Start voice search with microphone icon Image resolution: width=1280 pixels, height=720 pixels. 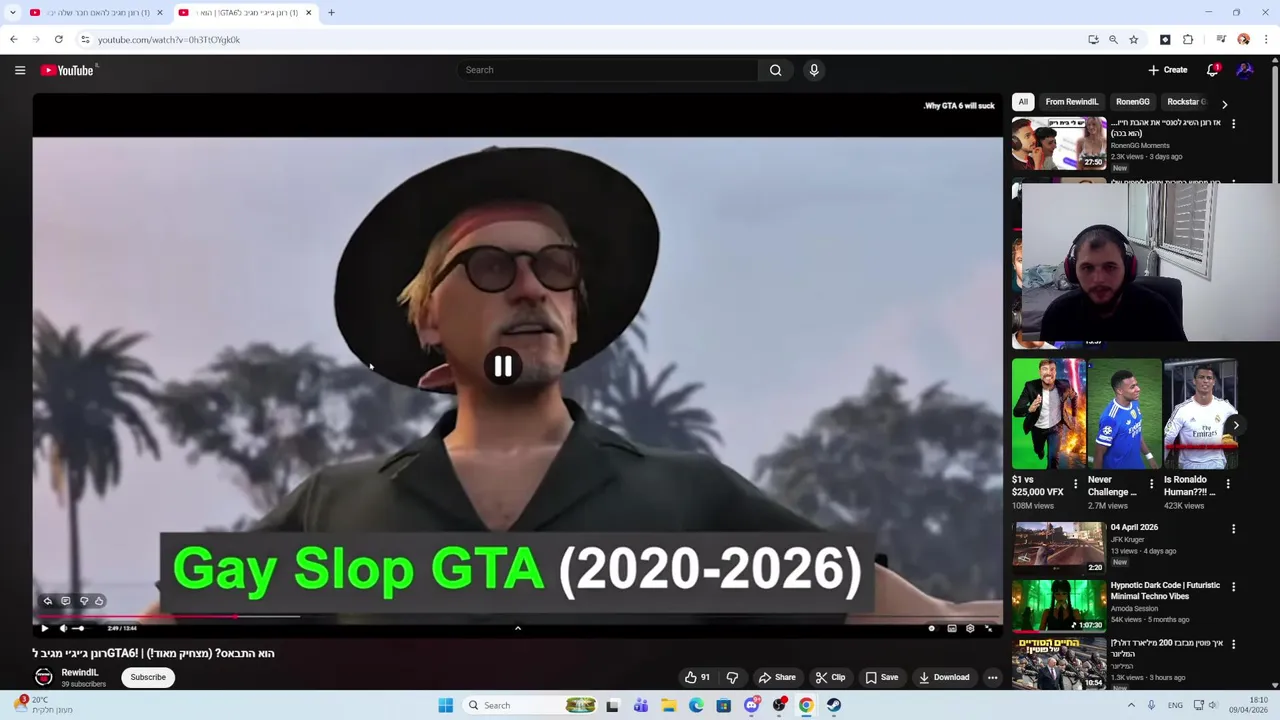point(814,70)
